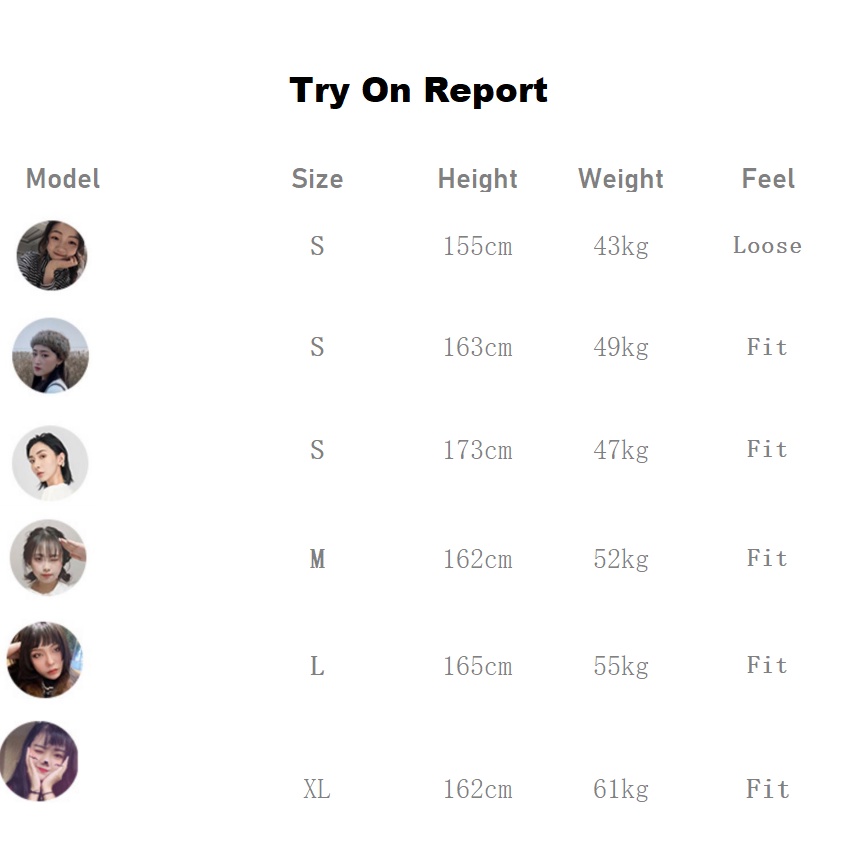Click the avatar in the size M row

pos(49,557)
